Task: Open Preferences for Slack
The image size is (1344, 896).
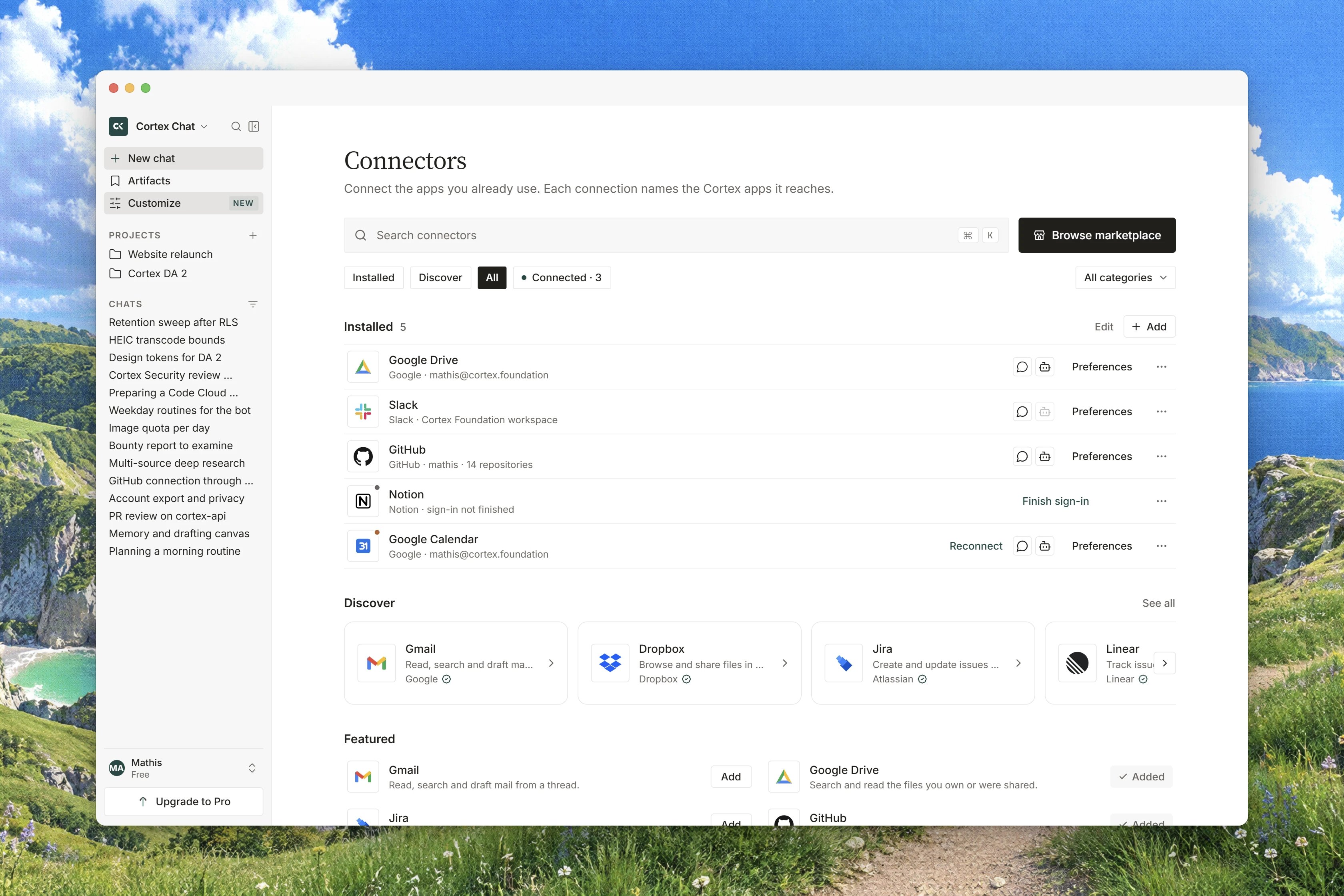Action: tap(1101, 412)
